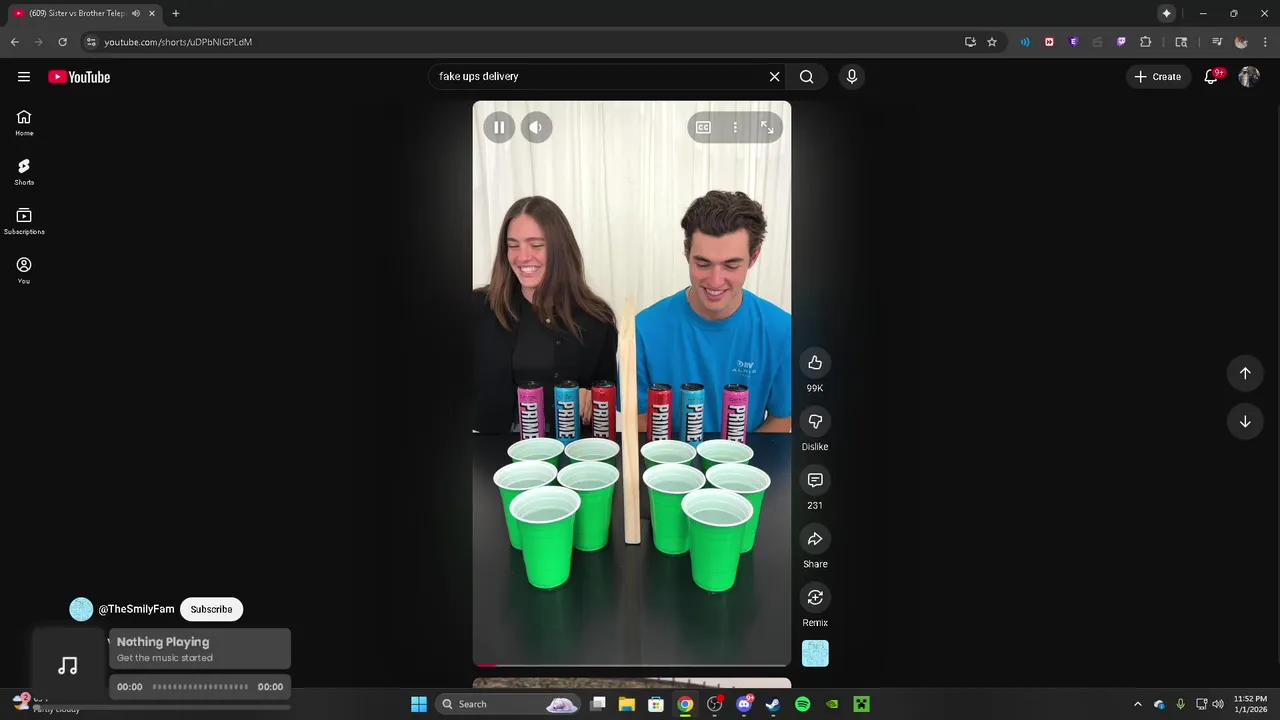Remix this Short
Viewport: 1280px width, 720px height.
[x=815, y=598]
